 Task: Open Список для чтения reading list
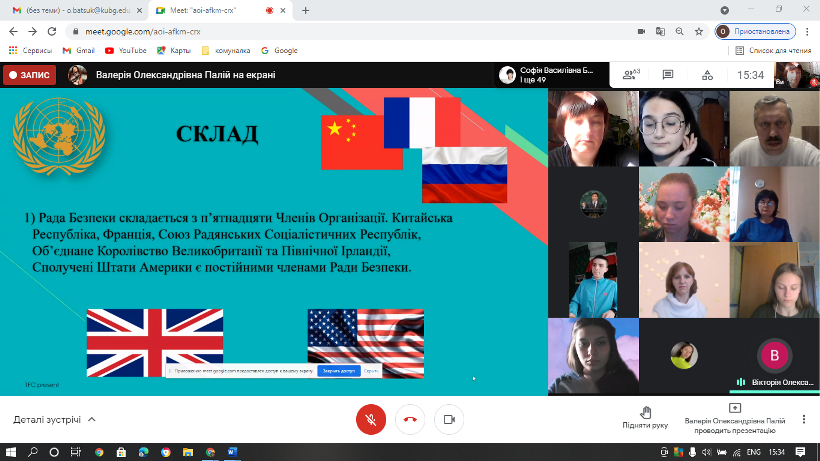(x=773, y=51)
